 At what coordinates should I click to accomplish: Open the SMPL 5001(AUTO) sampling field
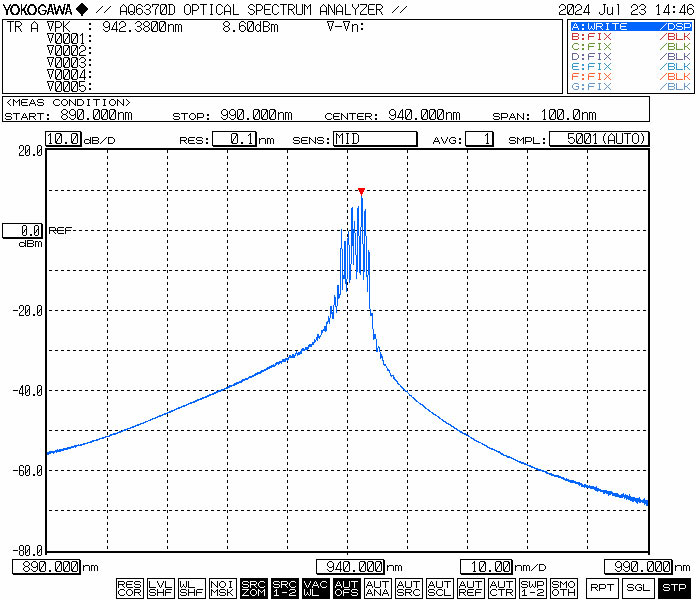pyautogui.click(x=599, y=139)
